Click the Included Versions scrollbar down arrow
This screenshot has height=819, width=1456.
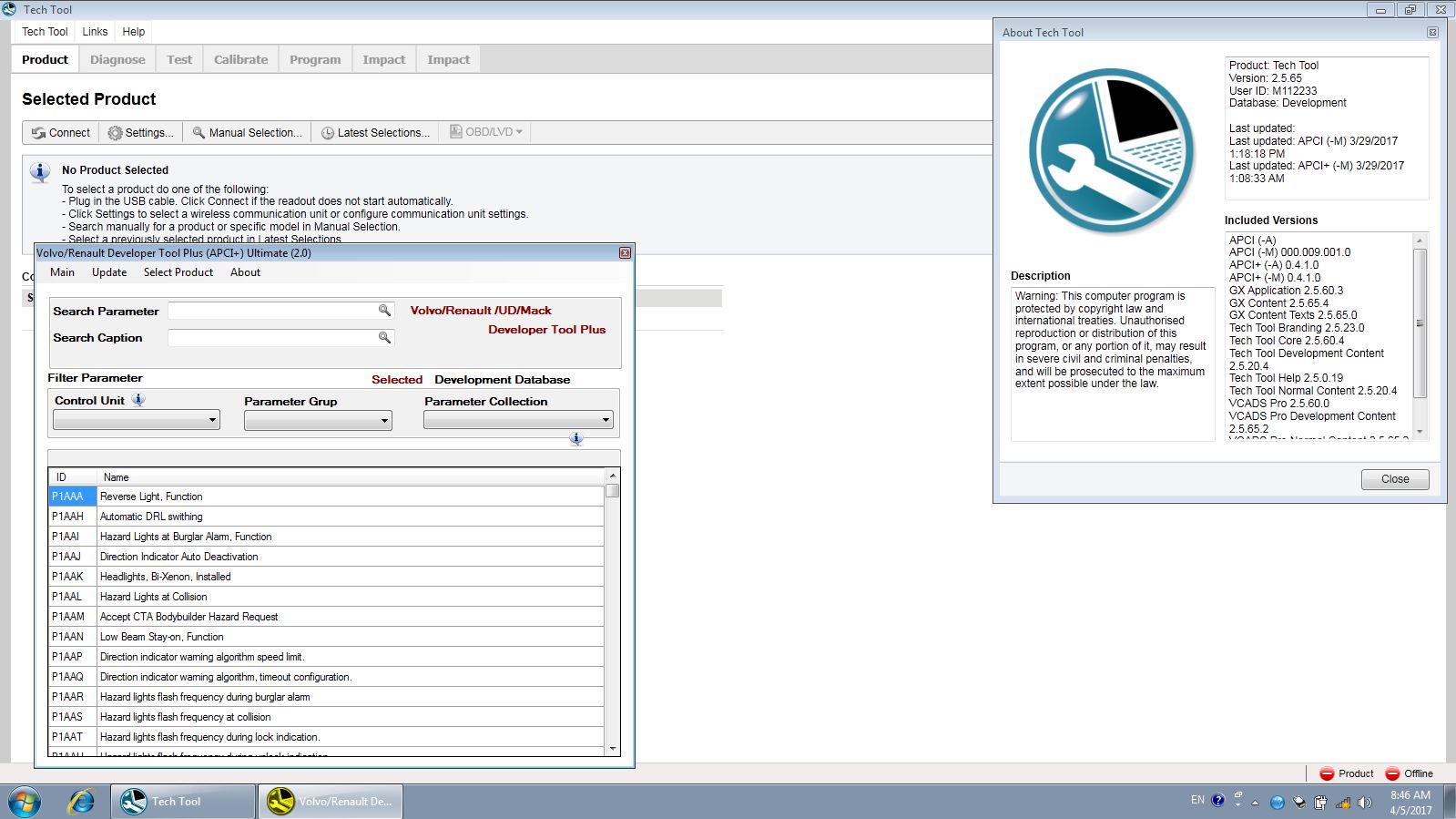pos(1420,432)
